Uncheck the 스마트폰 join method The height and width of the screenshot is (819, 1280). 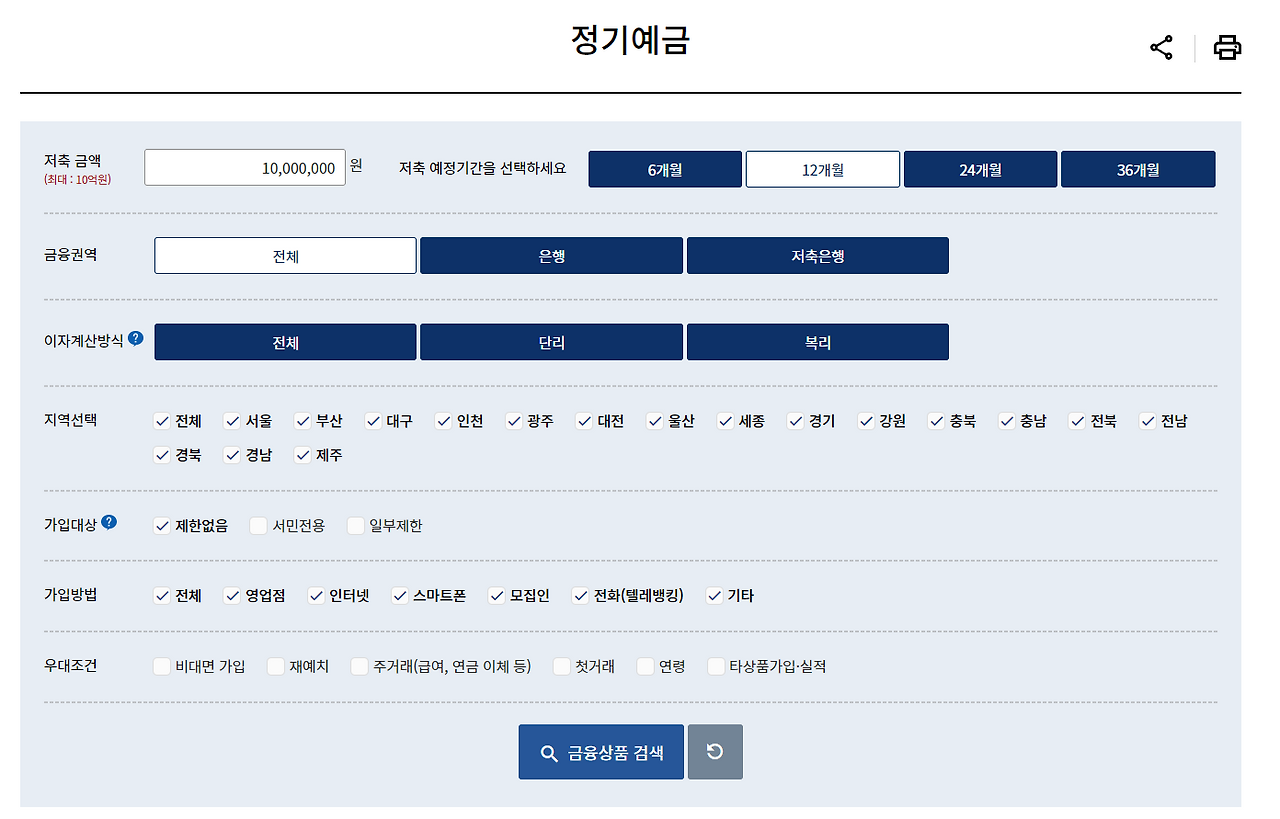[399, 595]
